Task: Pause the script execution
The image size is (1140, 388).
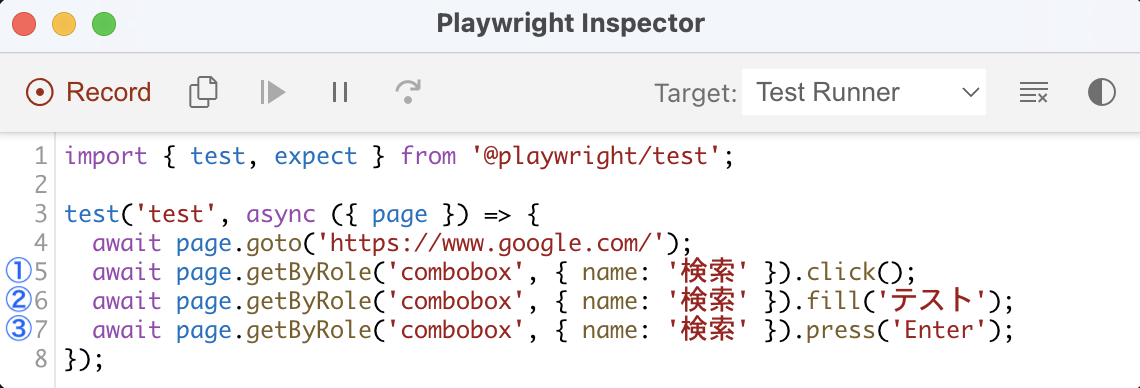Action: 340,92
